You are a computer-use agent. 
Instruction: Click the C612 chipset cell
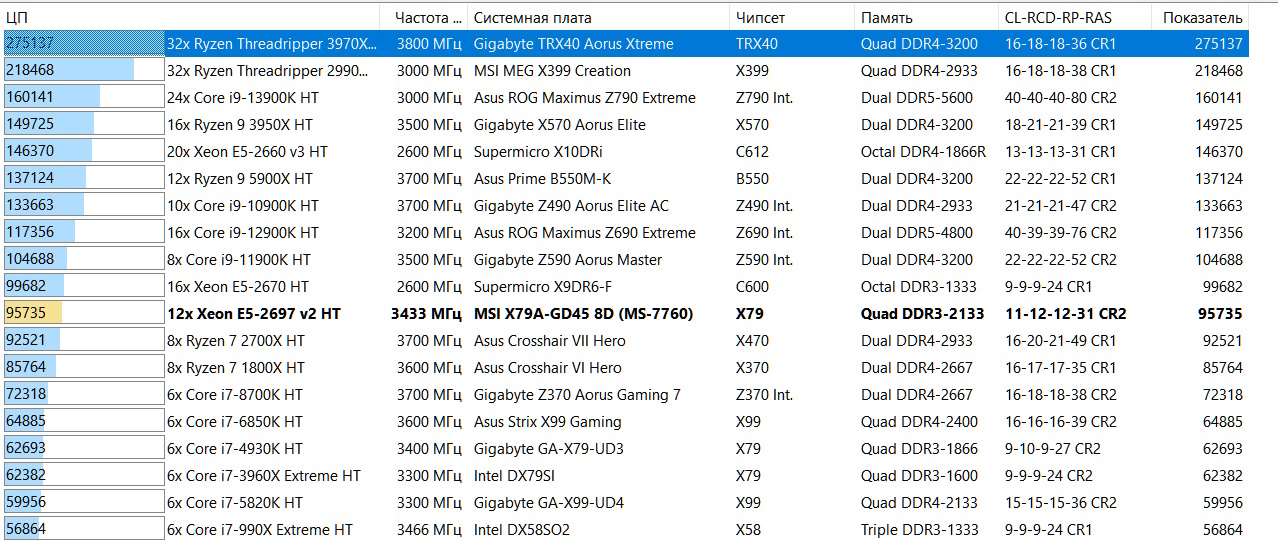coord(751,152)
